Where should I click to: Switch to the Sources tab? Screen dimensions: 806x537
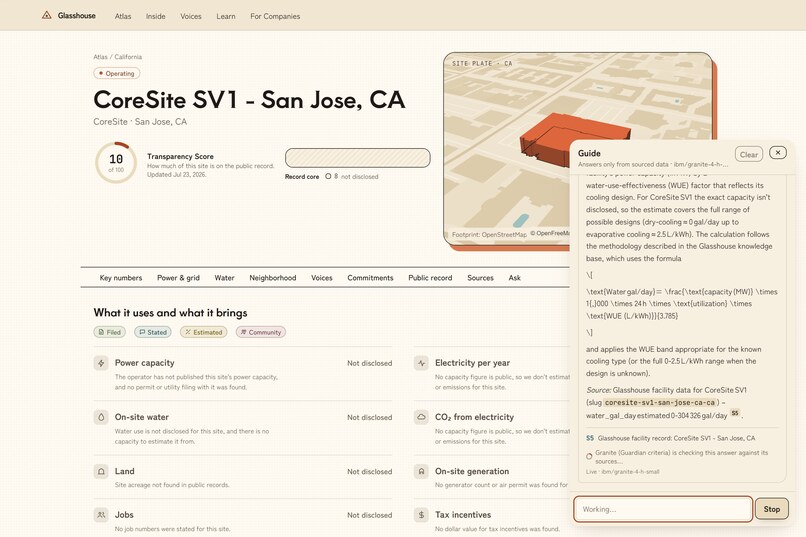480,277
